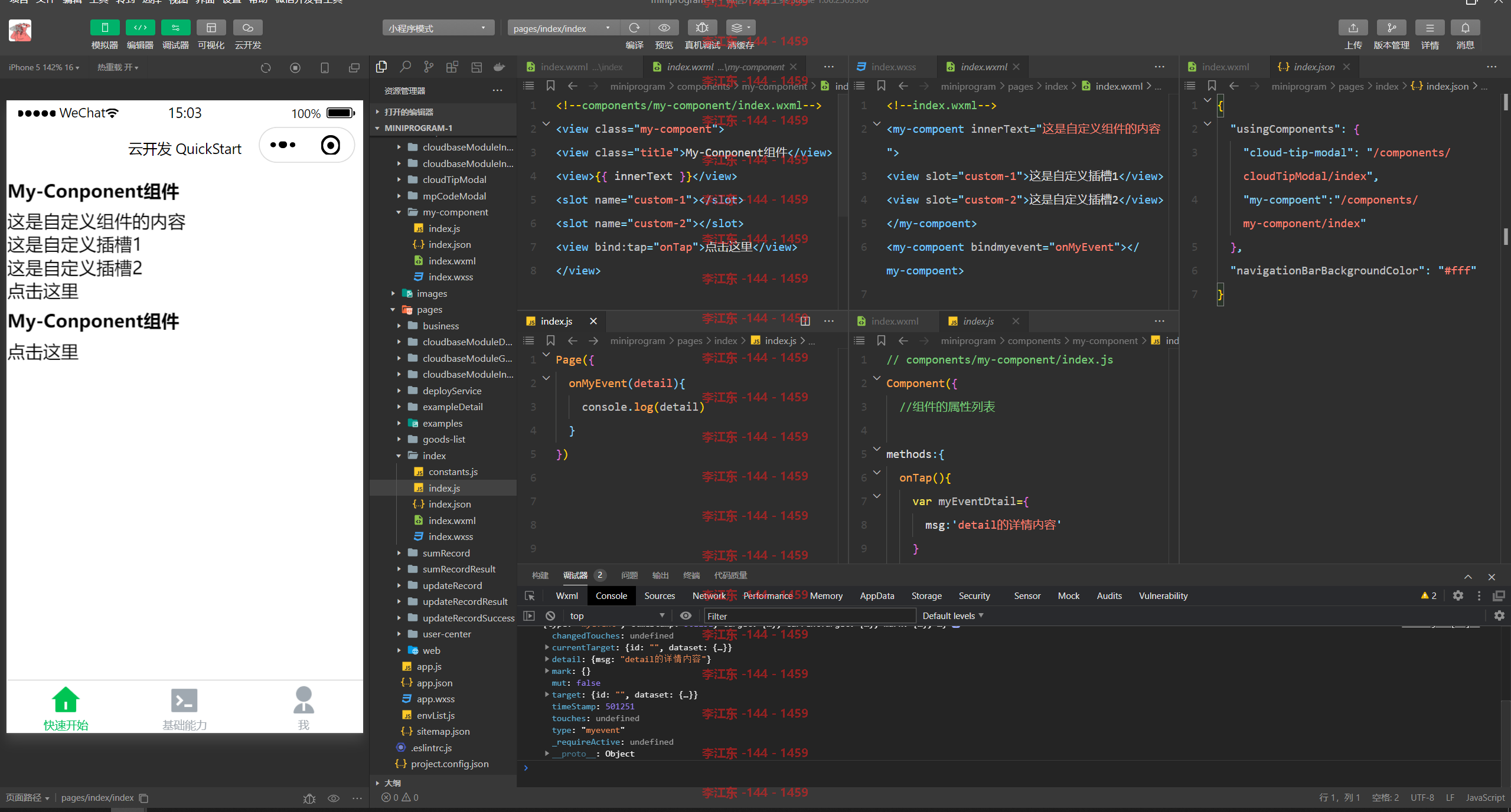Open the AppData devtools tab
This screenshot has width=1511, height=812.
[877, 596]
